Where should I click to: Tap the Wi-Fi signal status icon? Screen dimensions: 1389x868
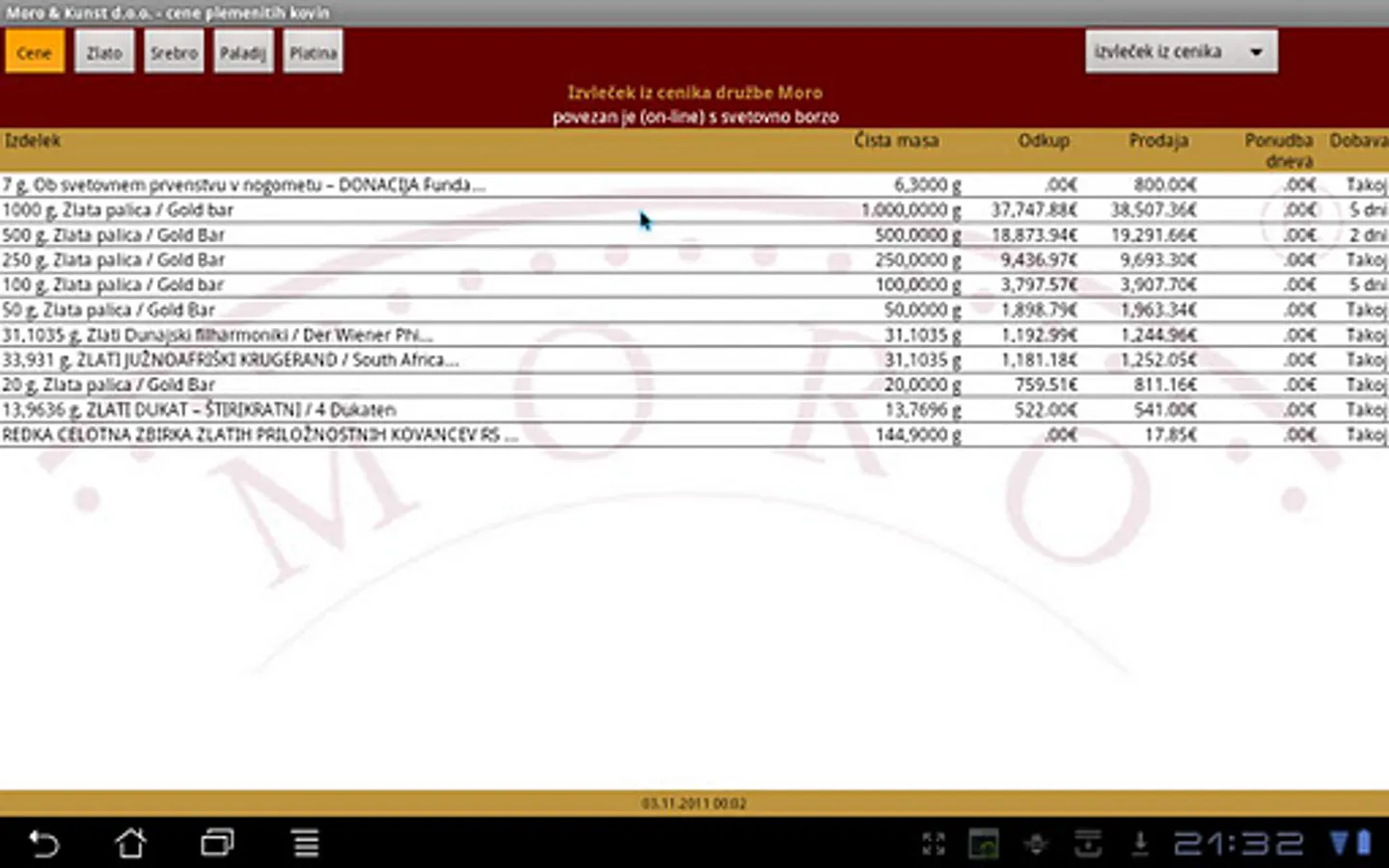(x=1340, y=843)
